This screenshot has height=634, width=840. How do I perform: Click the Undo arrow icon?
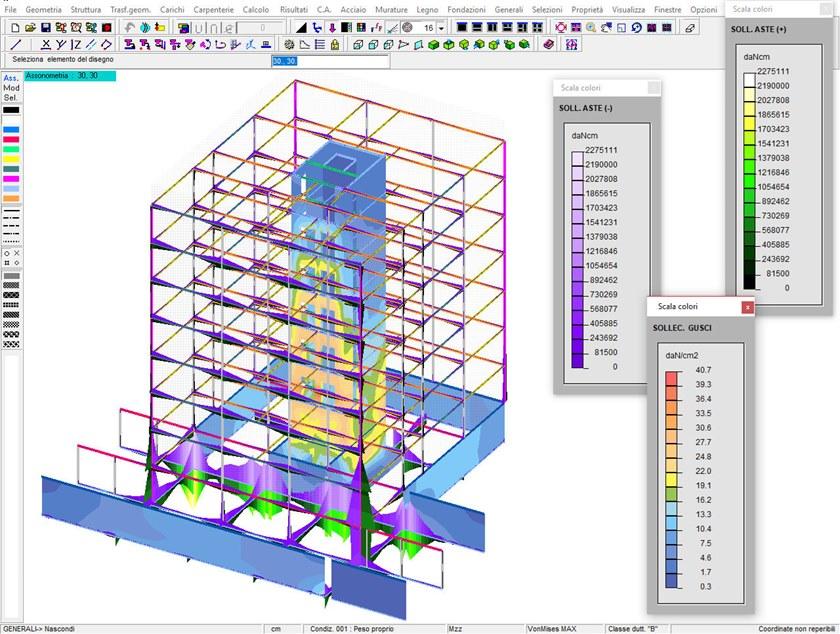tap(130, 28)
